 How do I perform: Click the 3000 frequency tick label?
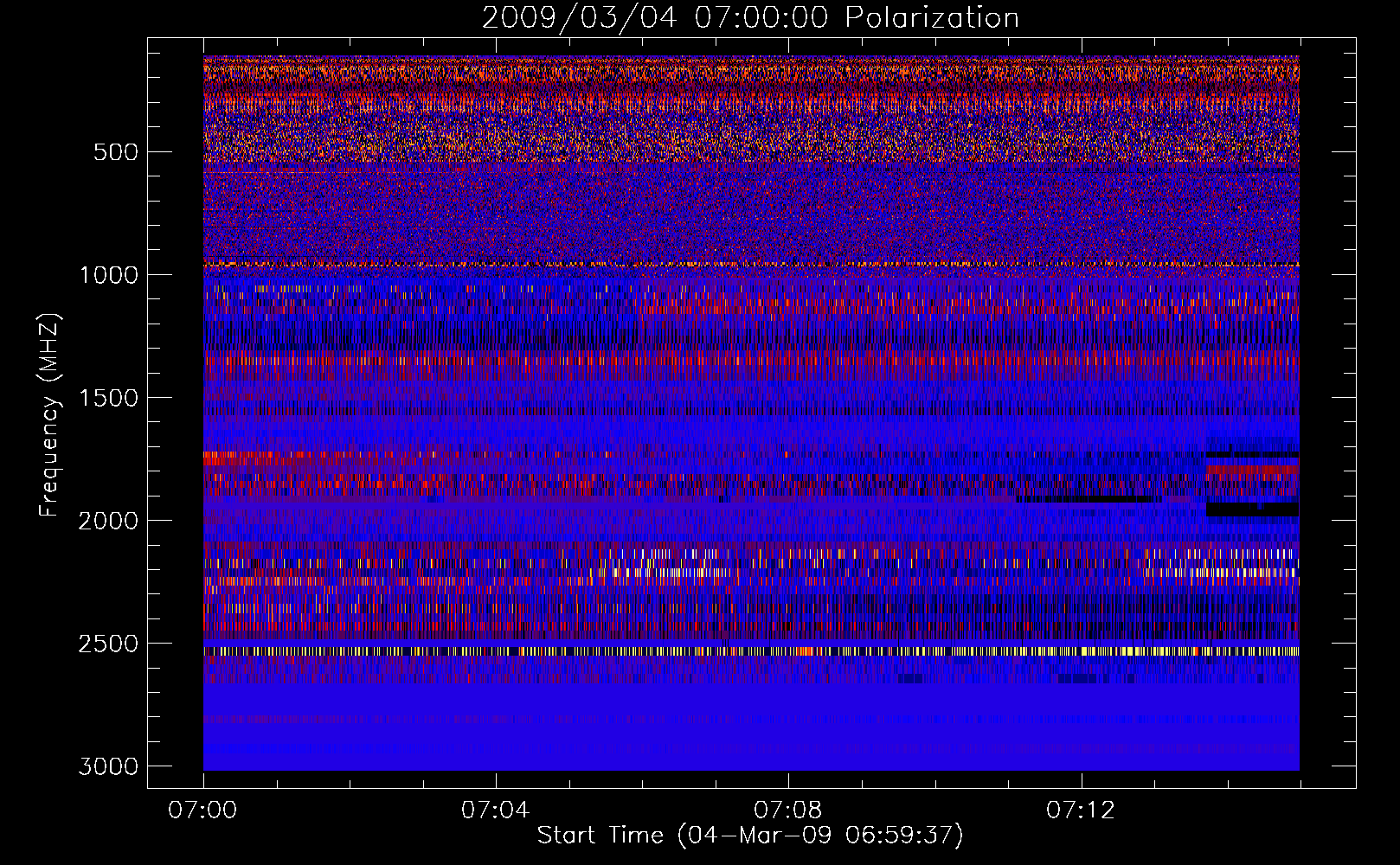[108, 766]
